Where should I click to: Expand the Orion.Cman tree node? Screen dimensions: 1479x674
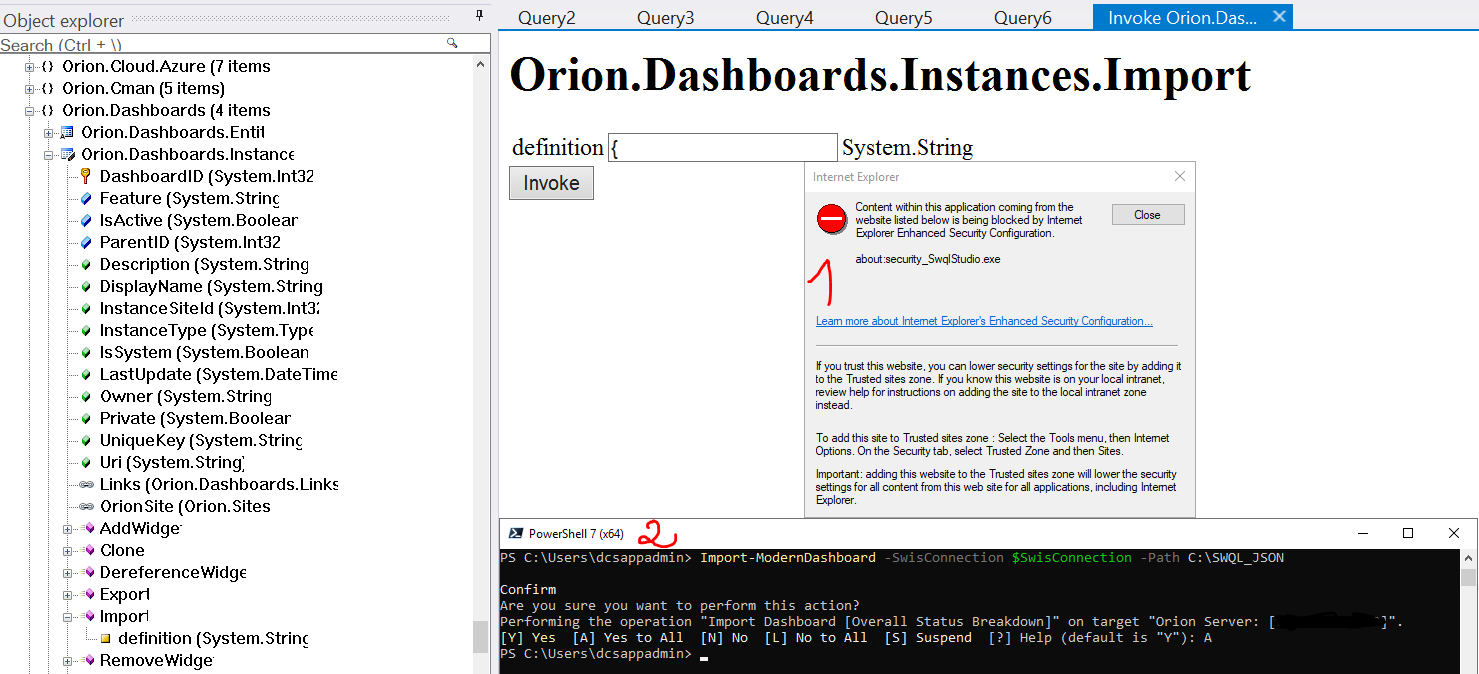(29, 89)
